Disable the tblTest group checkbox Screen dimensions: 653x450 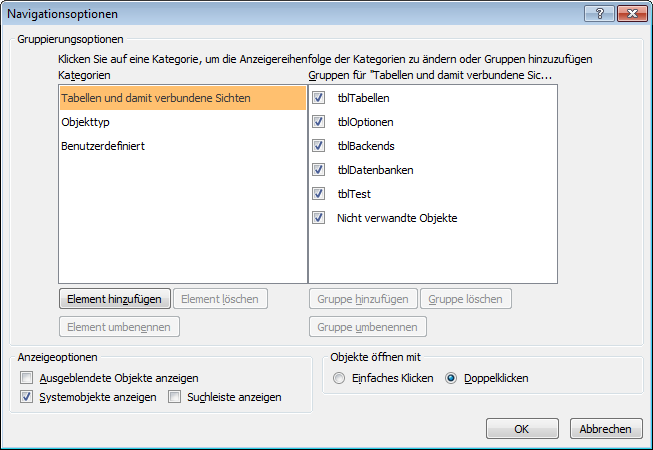click(x=319, y=194)
